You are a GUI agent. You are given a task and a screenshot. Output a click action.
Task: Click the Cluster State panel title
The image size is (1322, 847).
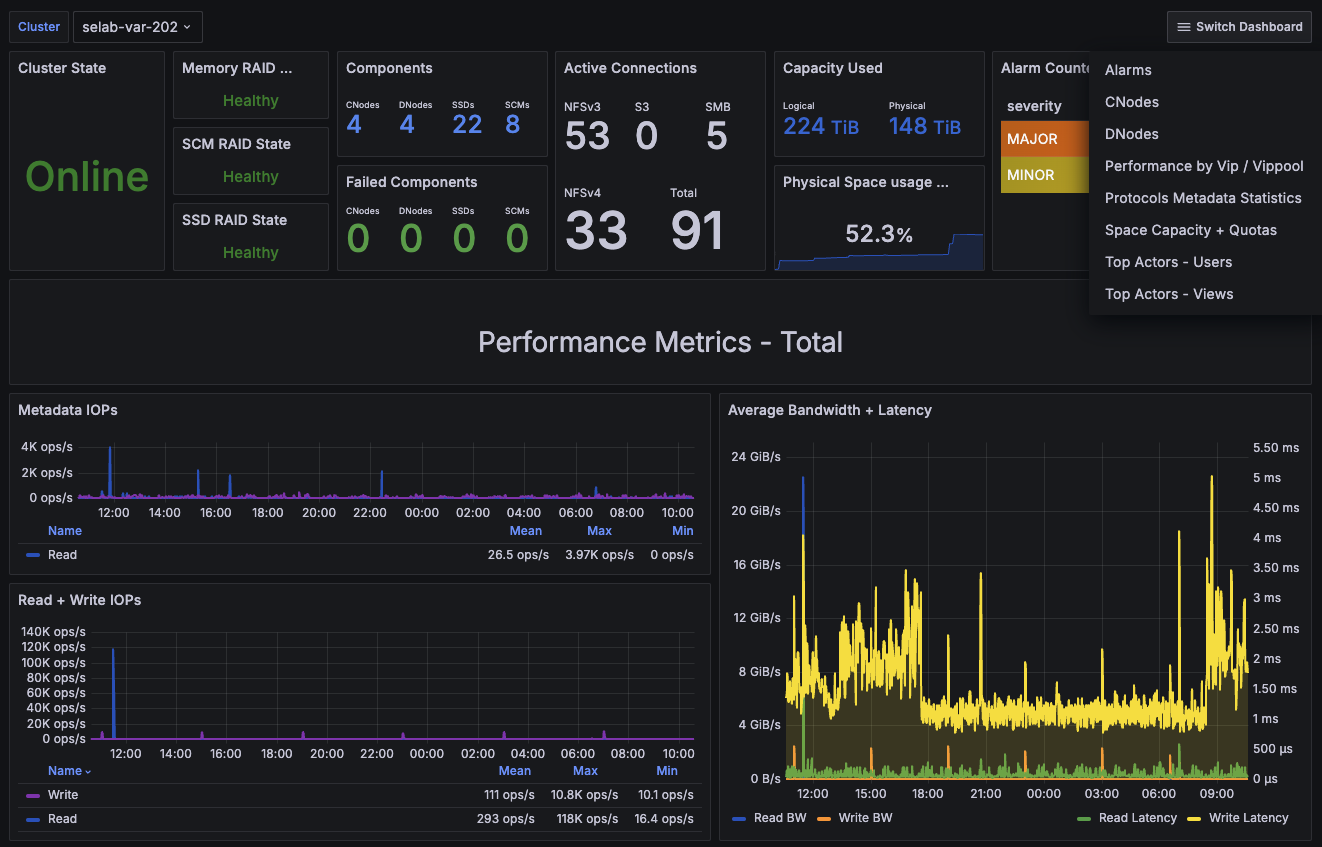click(62, 68)
